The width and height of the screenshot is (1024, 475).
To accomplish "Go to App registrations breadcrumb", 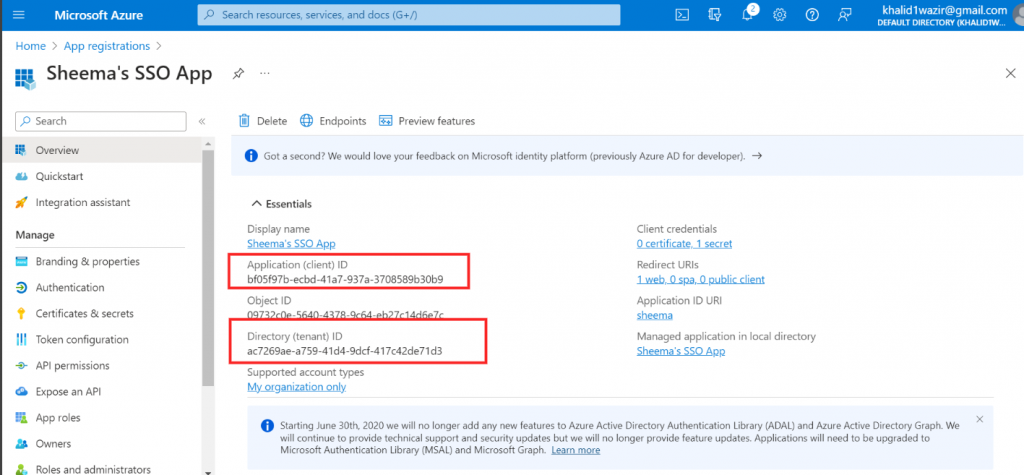I will coord(107,46).
